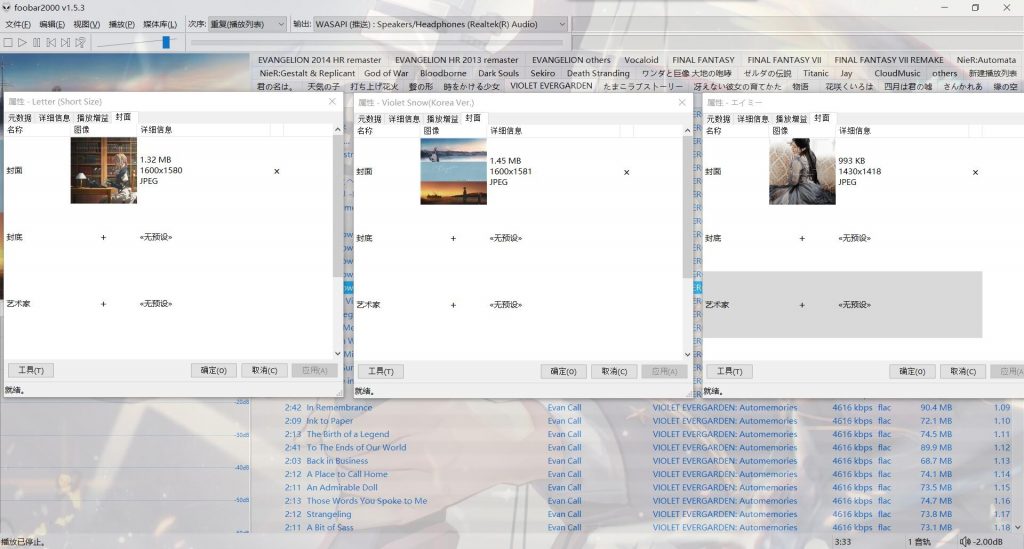Select the FINAL FANTASY VII REMAKE playlist tab
Viewport: 1024px width, 549px height.
pyautogui.click(x=889, y=59)
